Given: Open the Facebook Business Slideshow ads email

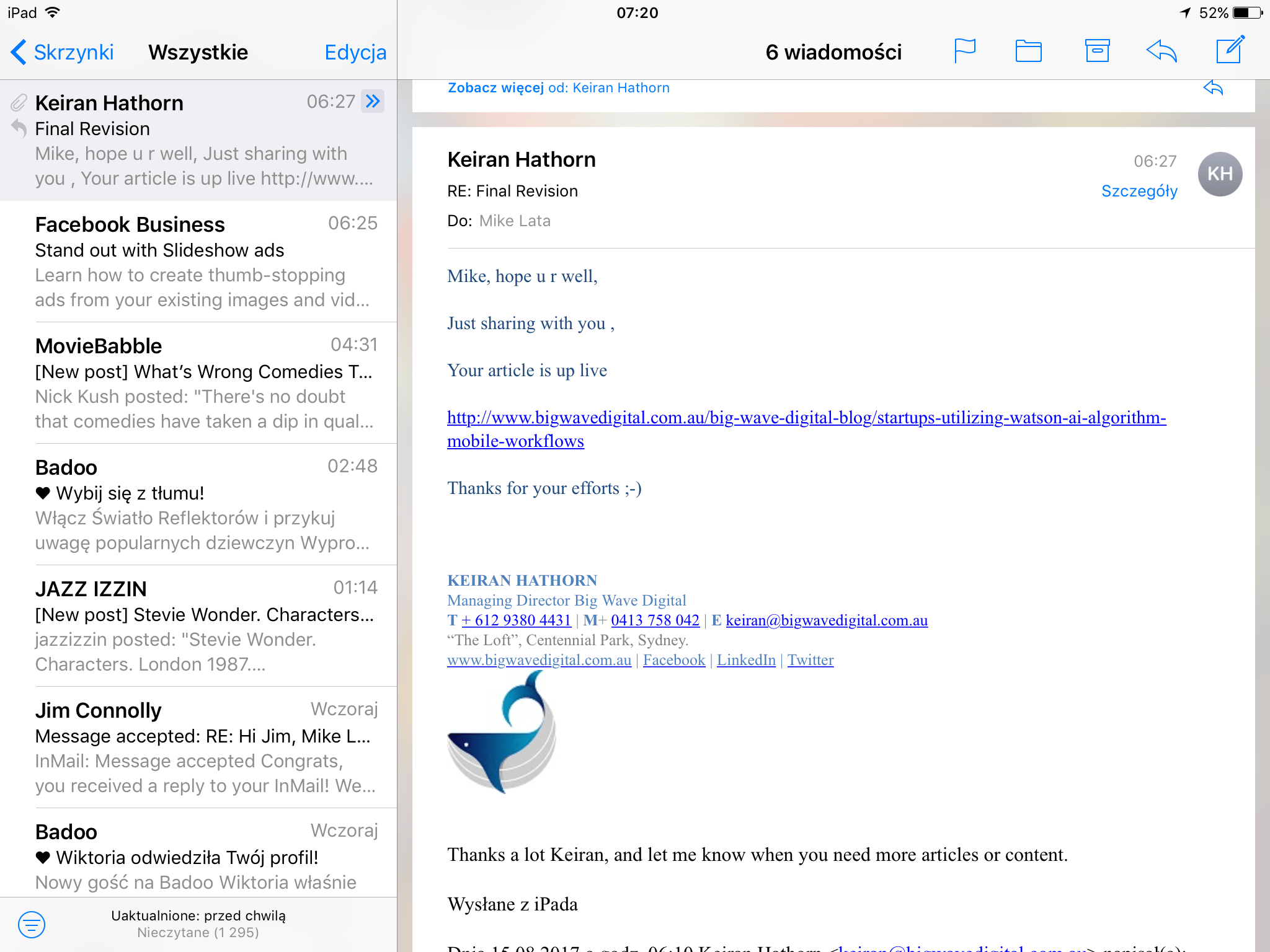Looking at the screenshot, I should tap(205, 262).
